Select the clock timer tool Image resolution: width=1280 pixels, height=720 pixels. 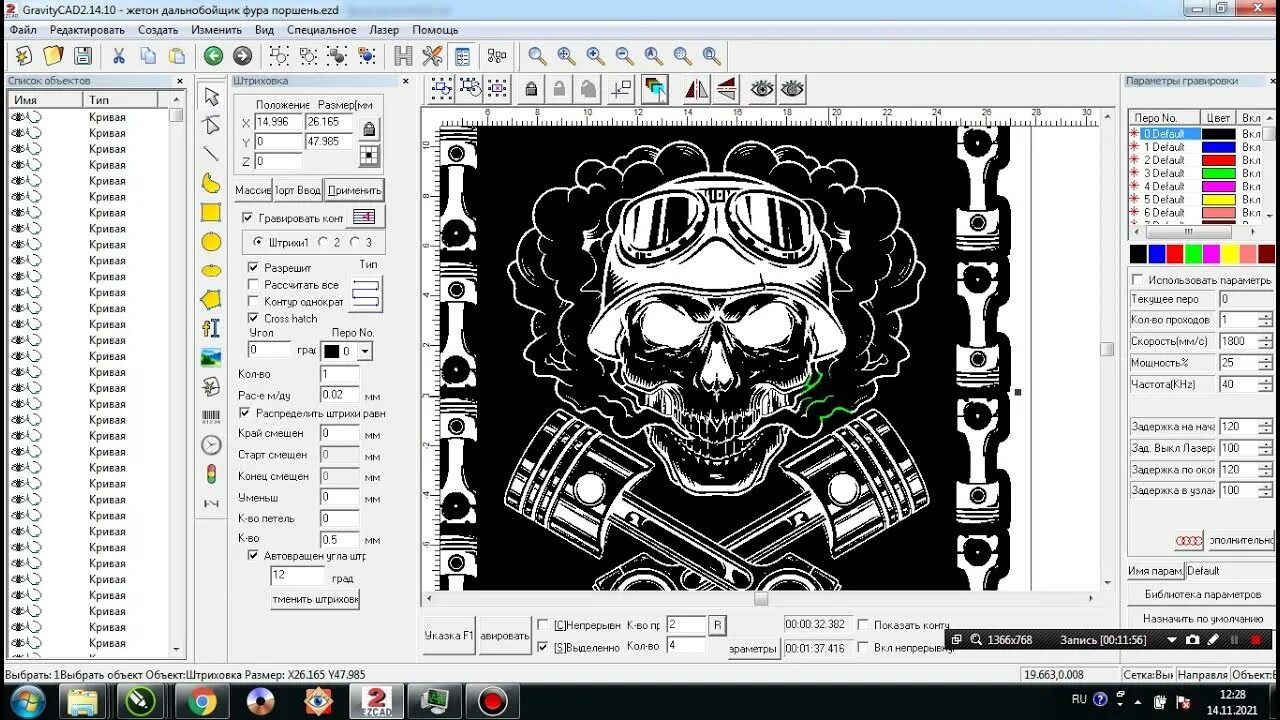point(211,445)
